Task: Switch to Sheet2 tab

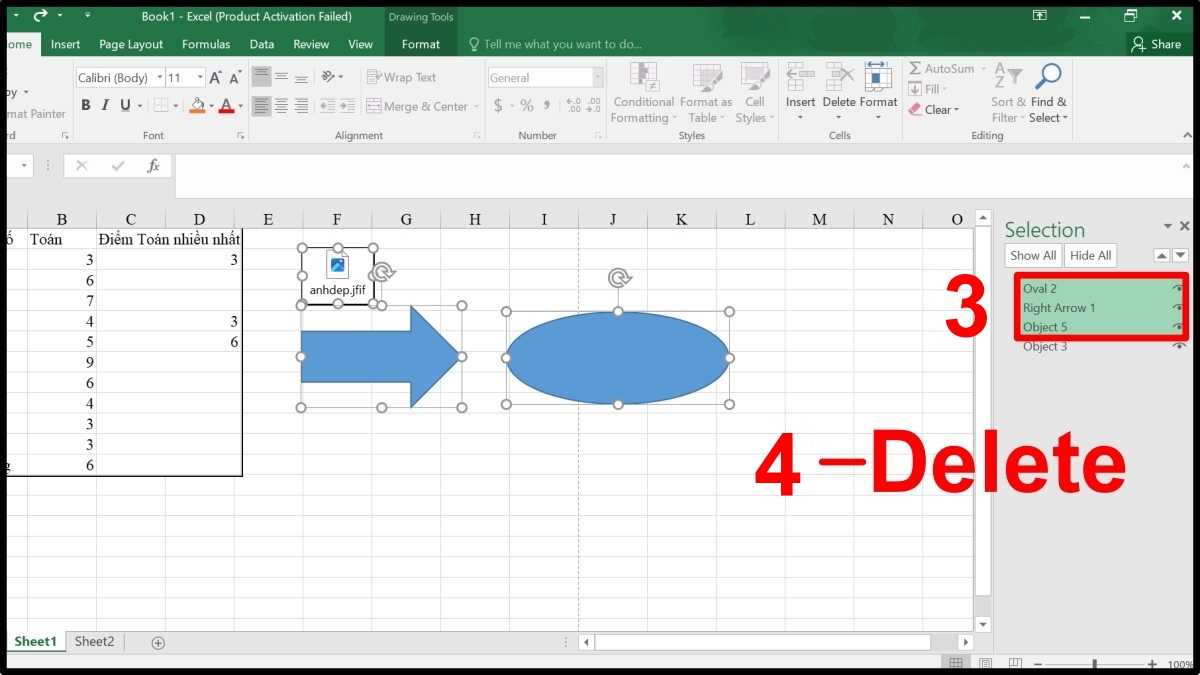Action: coord(94,641)
